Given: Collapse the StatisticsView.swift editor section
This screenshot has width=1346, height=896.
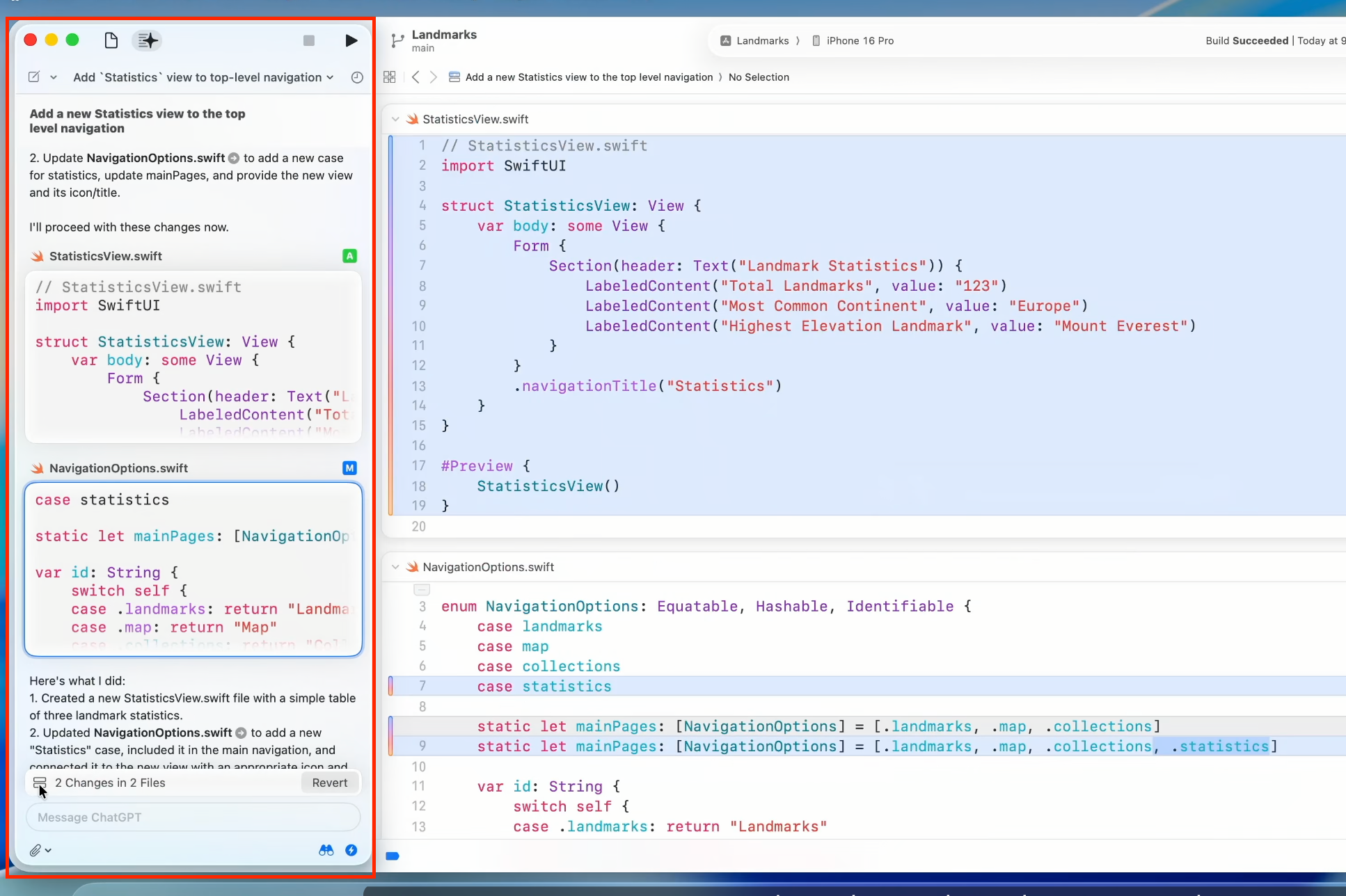Looking at the screenshot, I should (x=395, y=119).
